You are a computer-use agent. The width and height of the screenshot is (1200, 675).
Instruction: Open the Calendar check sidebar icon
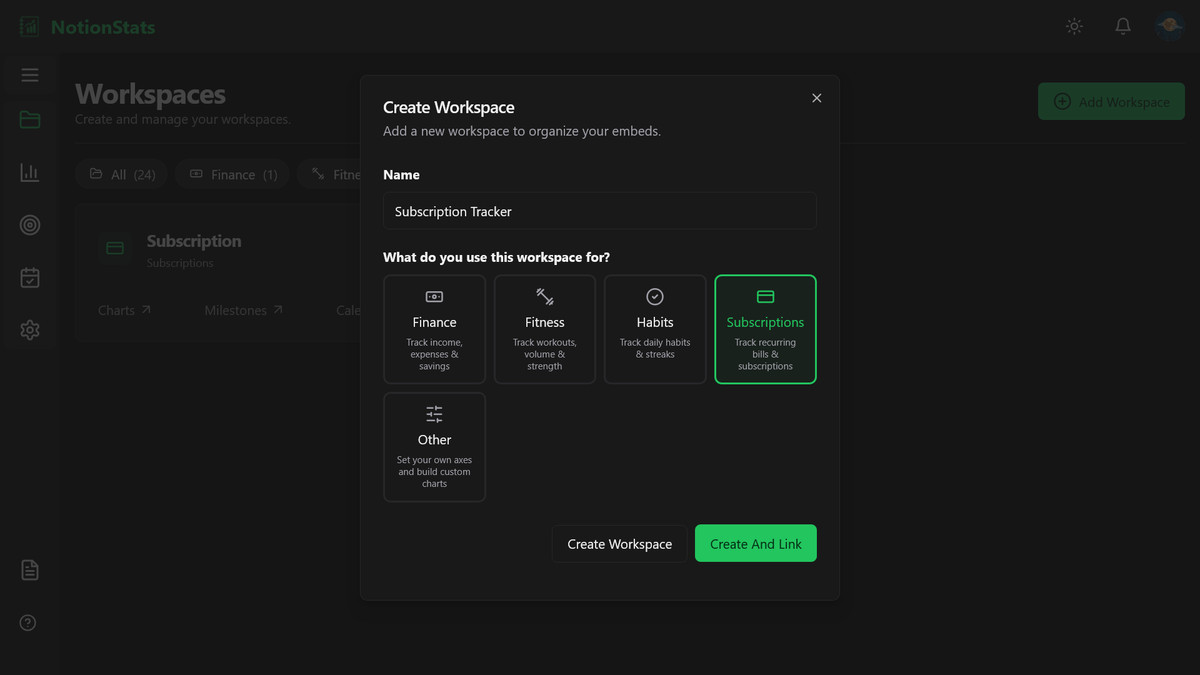click(30, 278)
